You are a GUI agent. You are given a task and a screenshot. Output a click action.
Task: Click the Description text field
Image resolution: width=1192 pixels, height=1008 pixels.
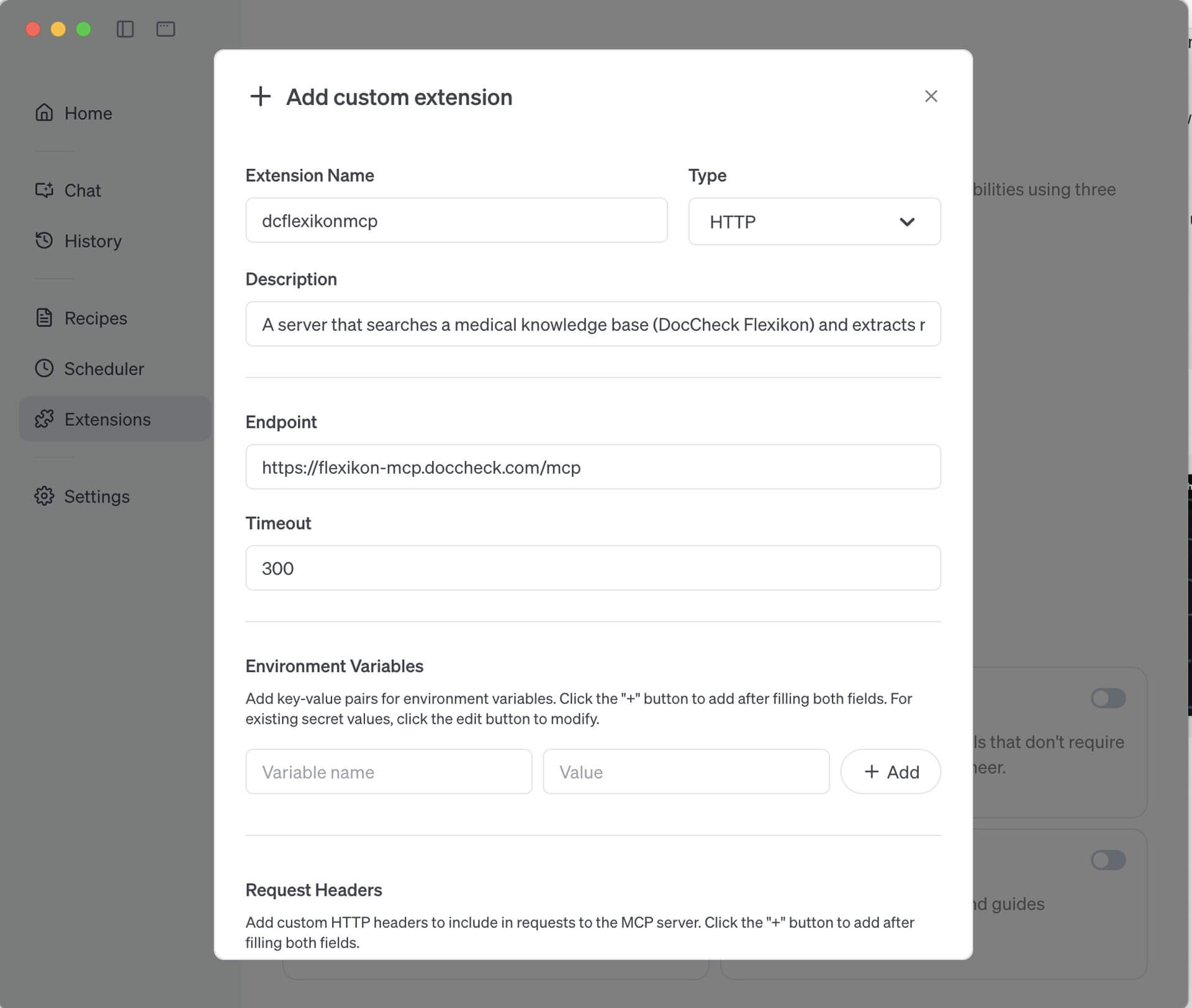[x=593, y=323]
